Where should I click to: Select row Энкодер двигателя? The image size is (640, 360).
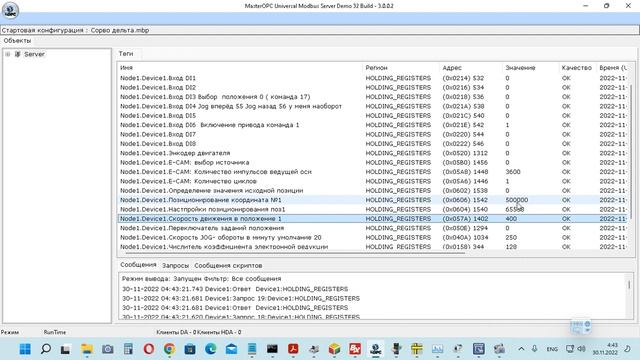[x=373, y=153]
